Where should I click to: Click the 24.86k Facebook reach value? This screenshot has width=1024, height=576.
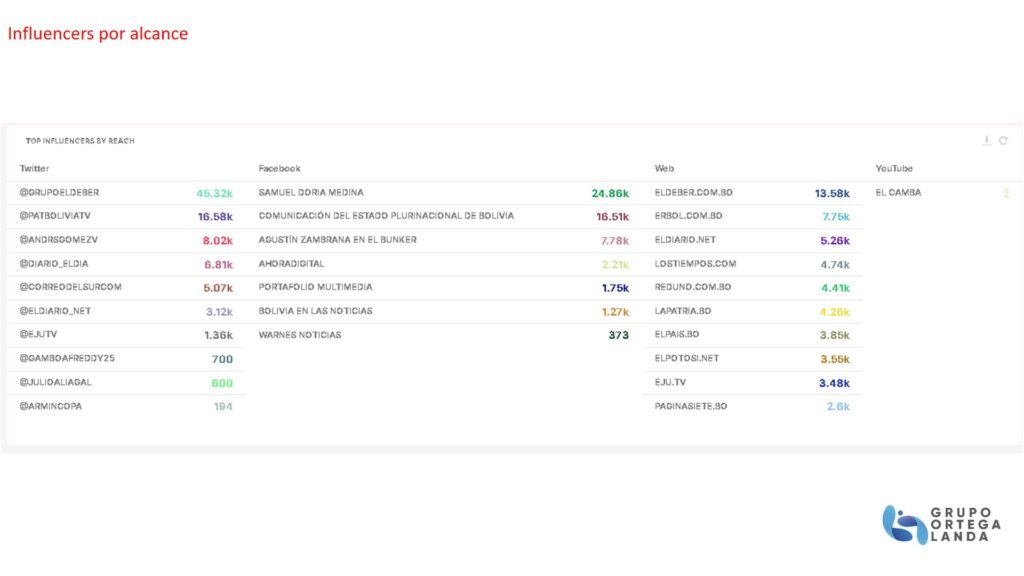click(610, 193)
